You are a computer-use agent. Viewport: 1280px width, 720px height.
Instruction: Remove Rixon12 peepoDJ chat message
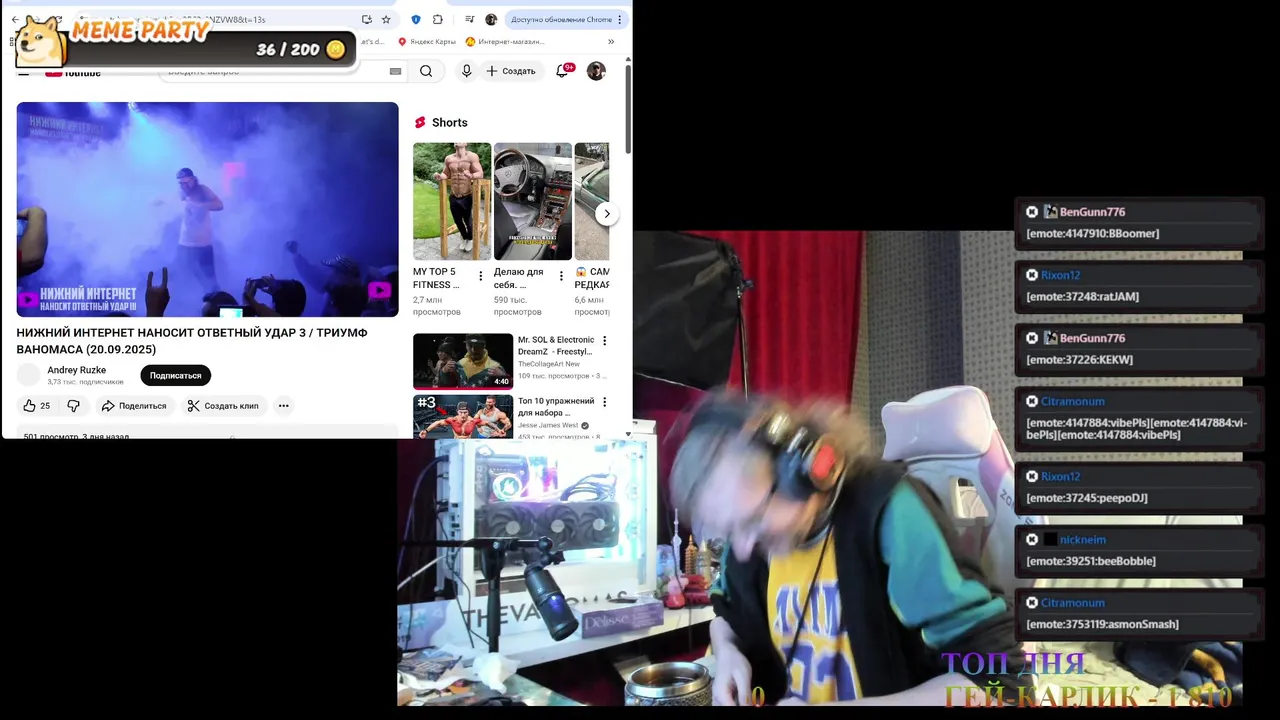1032,477
